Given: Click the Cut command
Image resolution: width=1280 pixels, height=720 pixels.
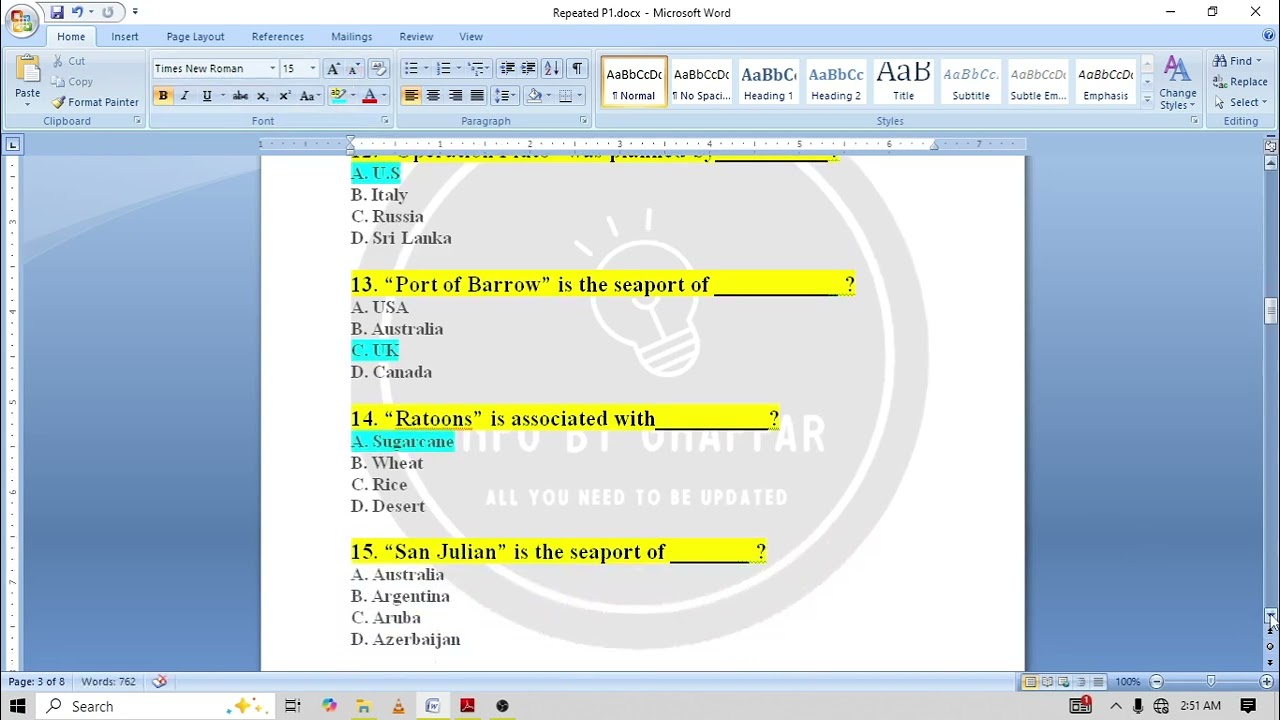Looking at the screenshot, I should point(69,61).
